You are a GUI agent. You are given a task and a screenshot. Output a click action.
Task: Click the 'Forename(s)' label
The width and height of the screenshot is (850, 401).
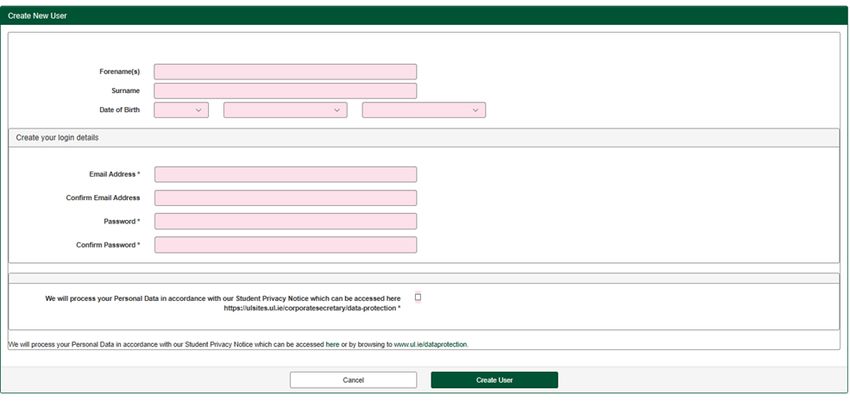[119, 72]
